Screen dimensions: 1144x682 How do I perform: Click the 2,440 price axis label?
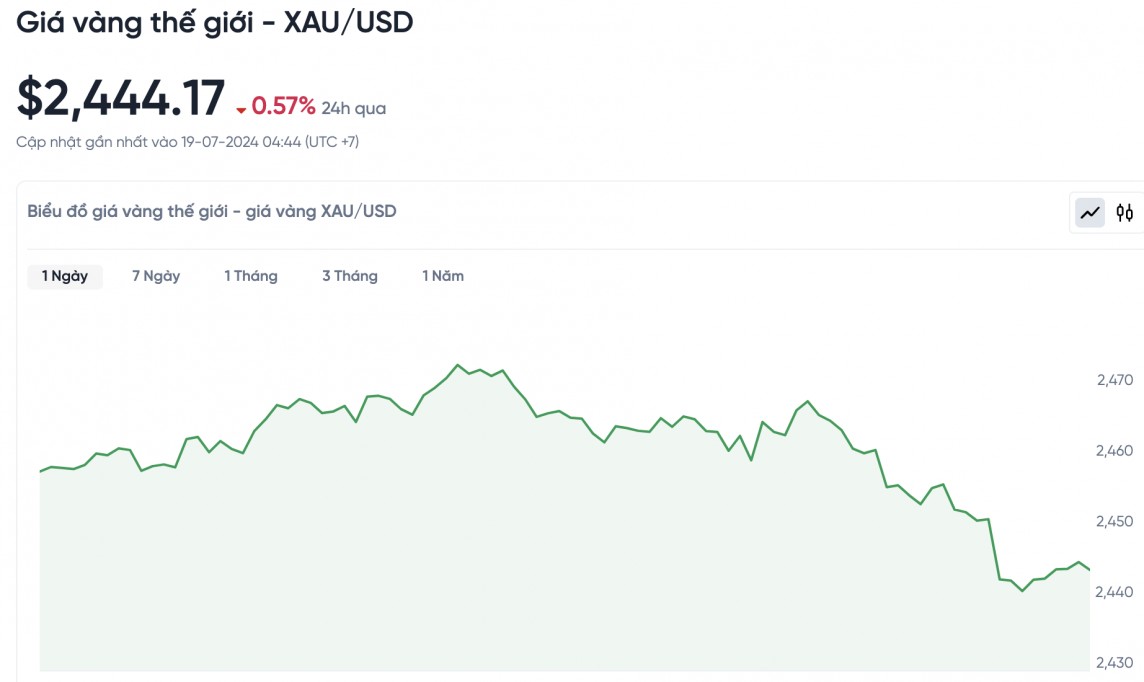1114,592
